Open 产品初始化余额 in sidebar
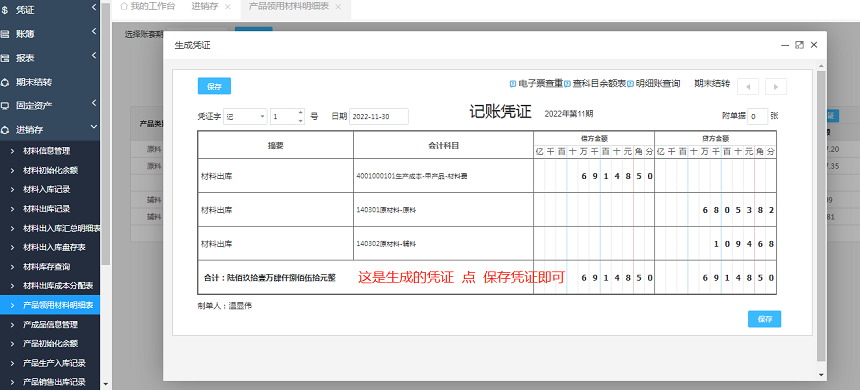 pyautogui.click(x=50, y=343)
